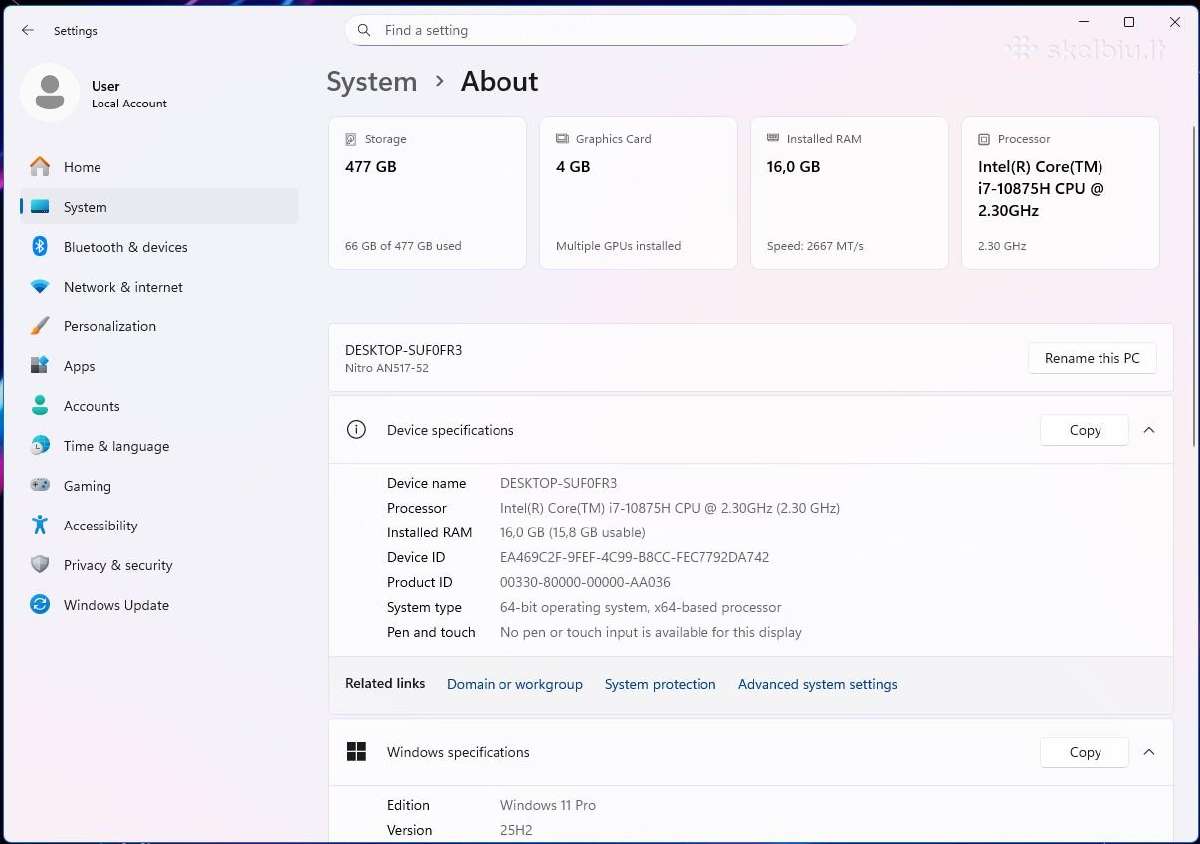Click Rename this PC button
Image resolution: width=1200 pixels, height=844 pixels.
[1092, 358]
